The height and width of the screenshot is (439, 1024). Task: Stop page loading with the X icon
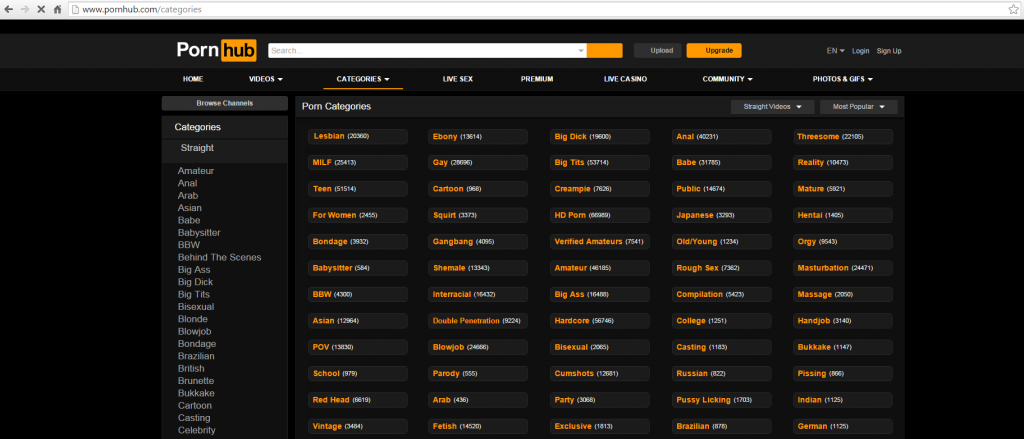[x=41, y=10]
